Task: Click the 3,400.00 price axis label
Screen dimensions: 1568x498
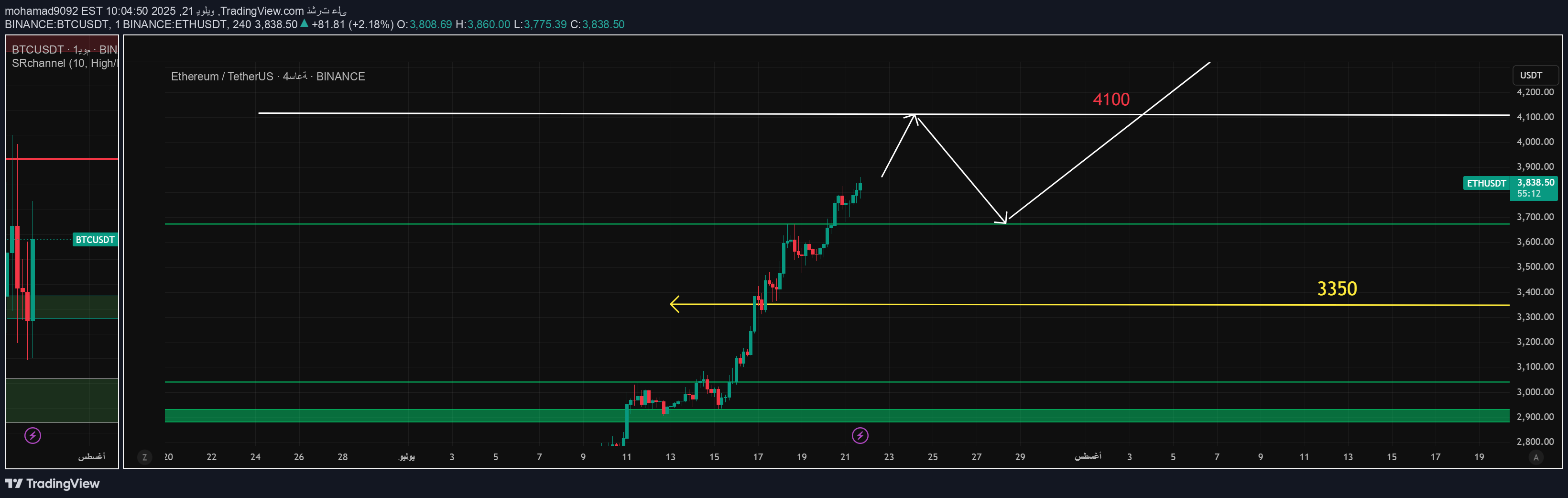Action: coord(1535,292)
